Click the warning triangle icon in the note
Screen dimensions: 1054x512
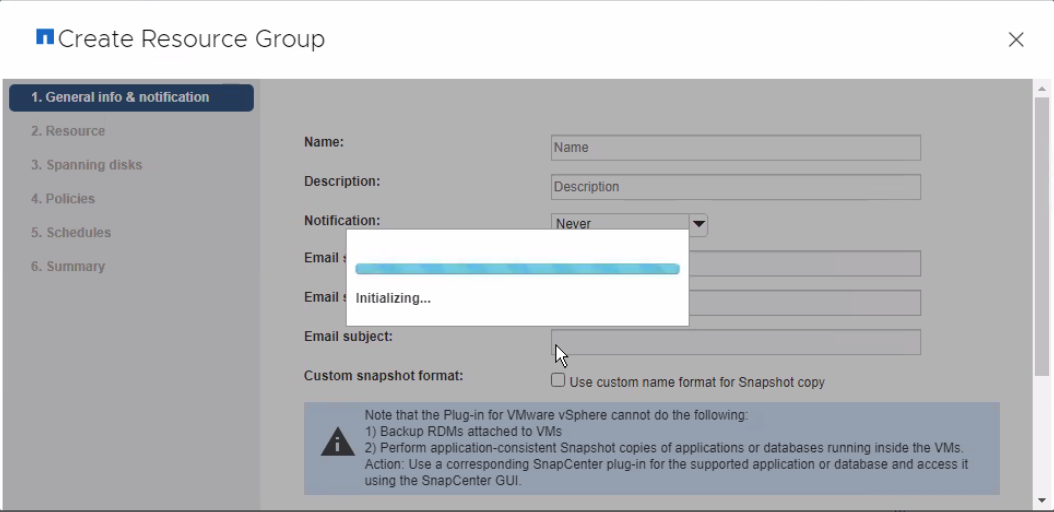click(337, 442)
